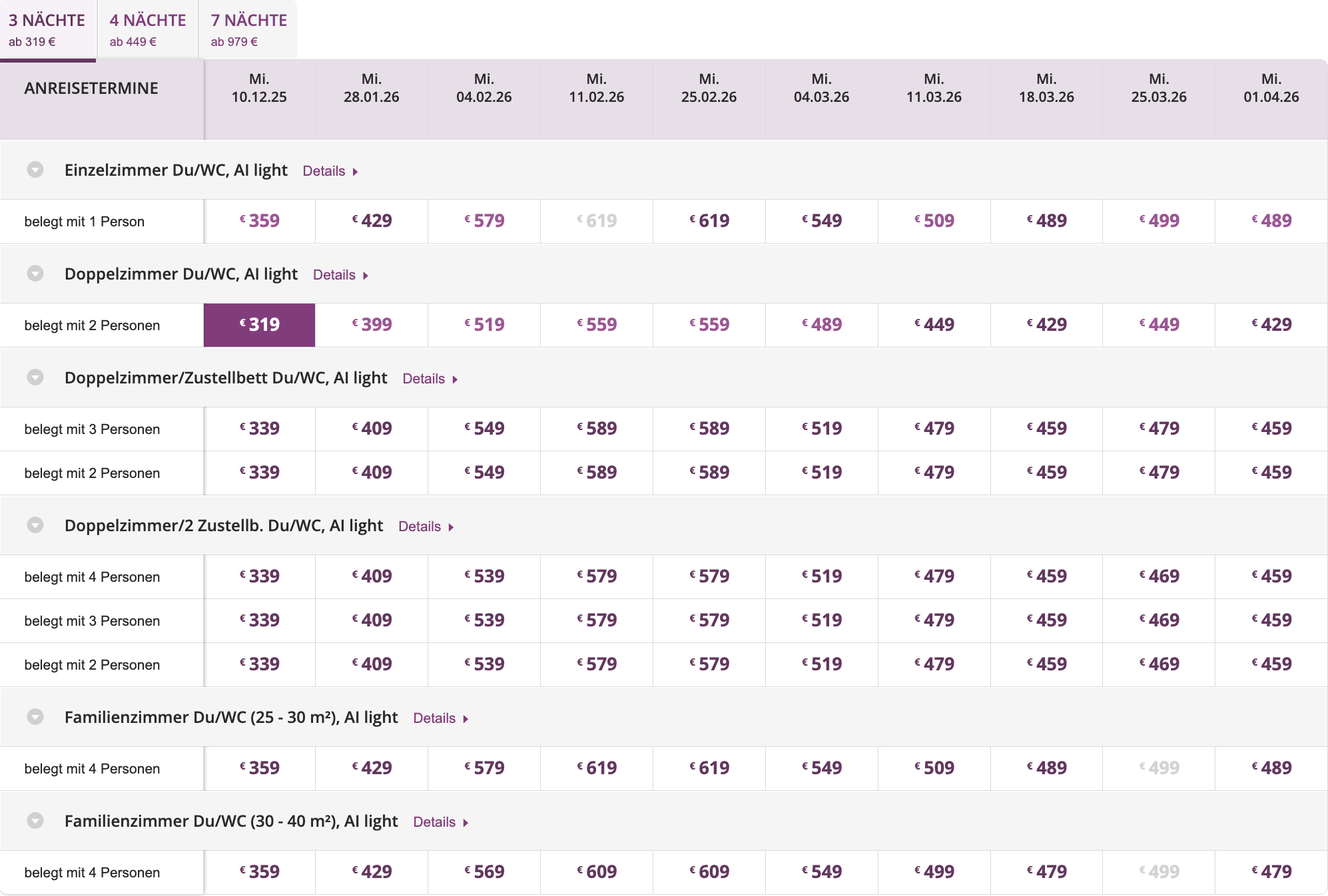Click Familienzimmer (30 - 40 m²) collapse icon
The width and height of the screenshot is (1328, 896).
[x=35, y=821]
